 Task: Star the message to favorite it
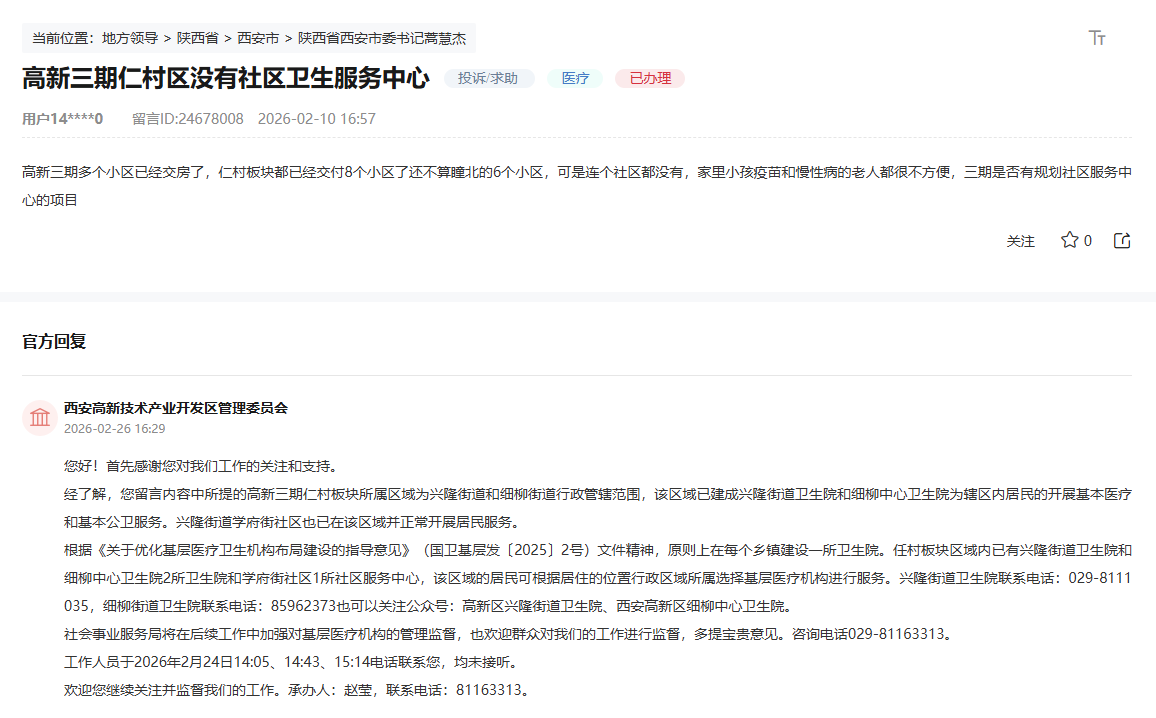[1067, 241]
